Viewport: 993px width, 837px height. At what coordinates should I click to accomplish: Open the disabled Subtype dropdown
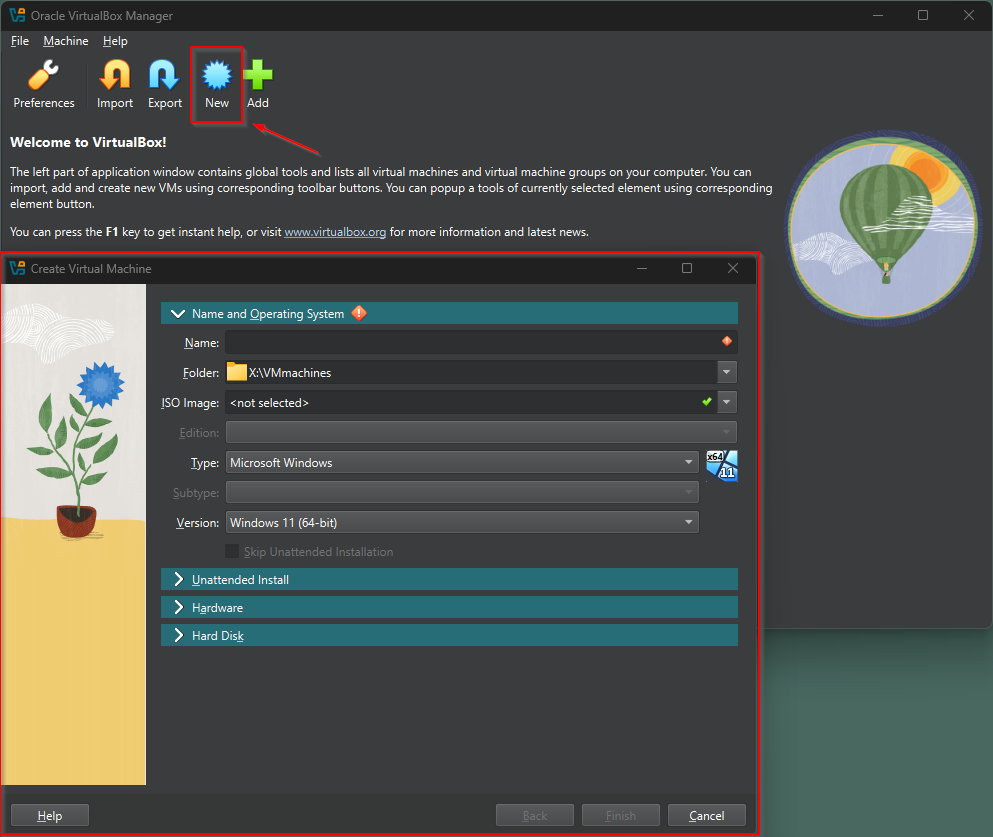coord(462,493)
